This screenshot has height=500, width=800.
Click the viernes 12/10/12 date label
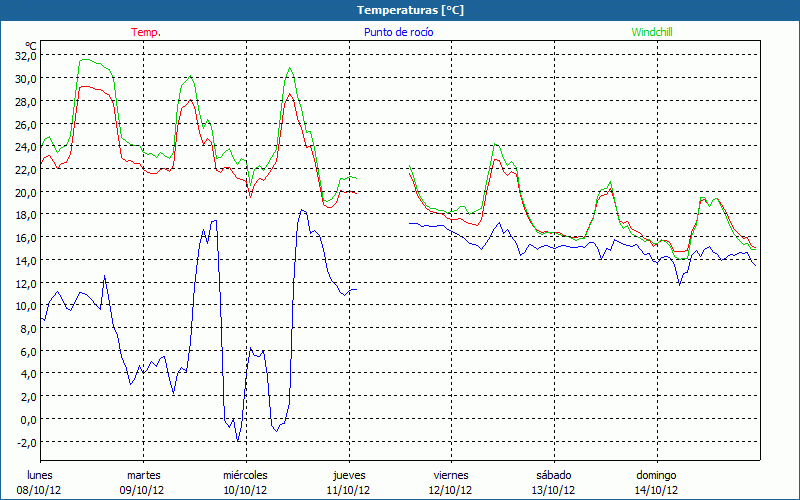click(x=452, y=483)
